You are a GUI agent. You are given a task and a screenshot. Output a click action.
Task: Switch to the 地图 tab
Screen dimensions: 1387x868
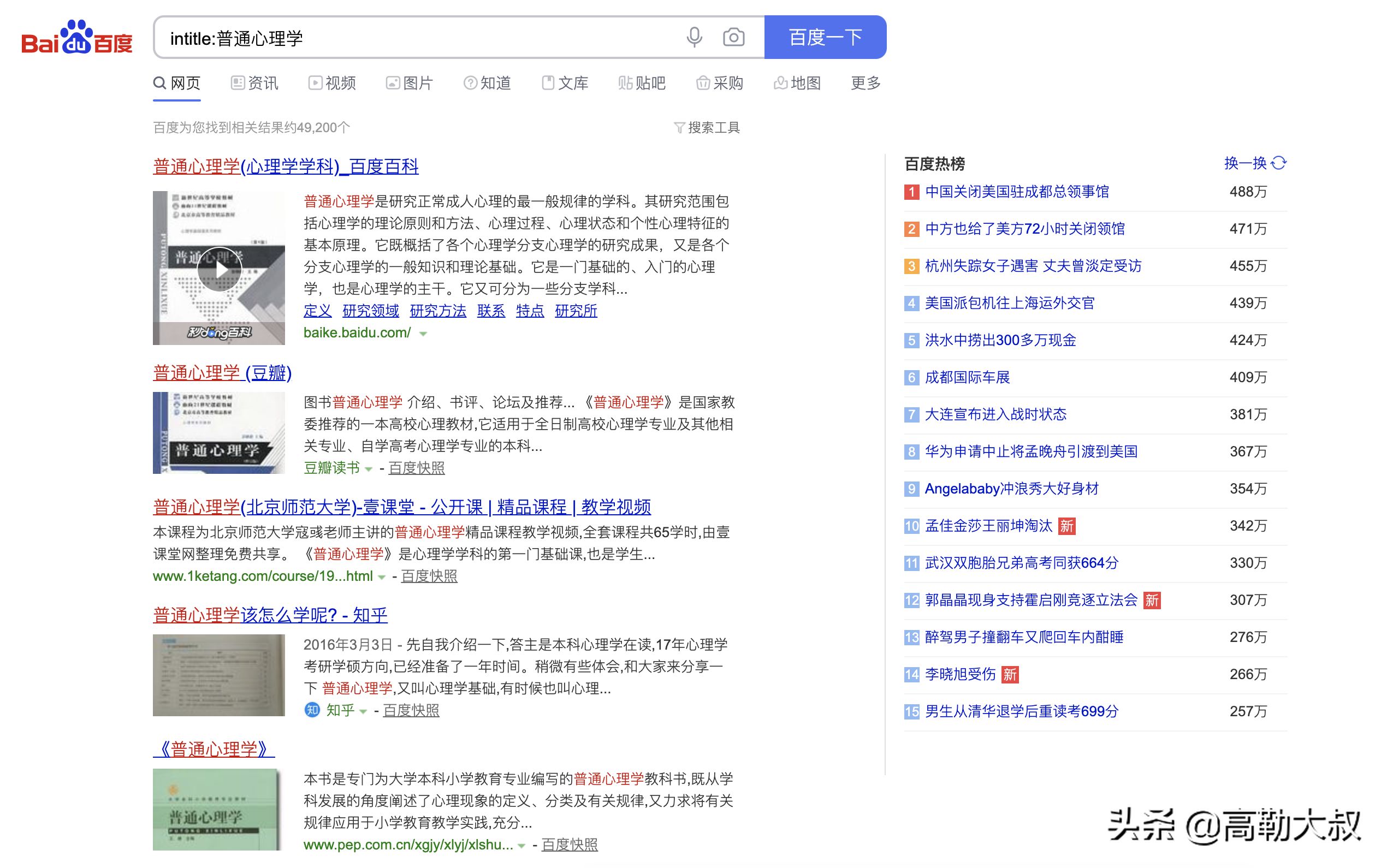tap(797, 83)
